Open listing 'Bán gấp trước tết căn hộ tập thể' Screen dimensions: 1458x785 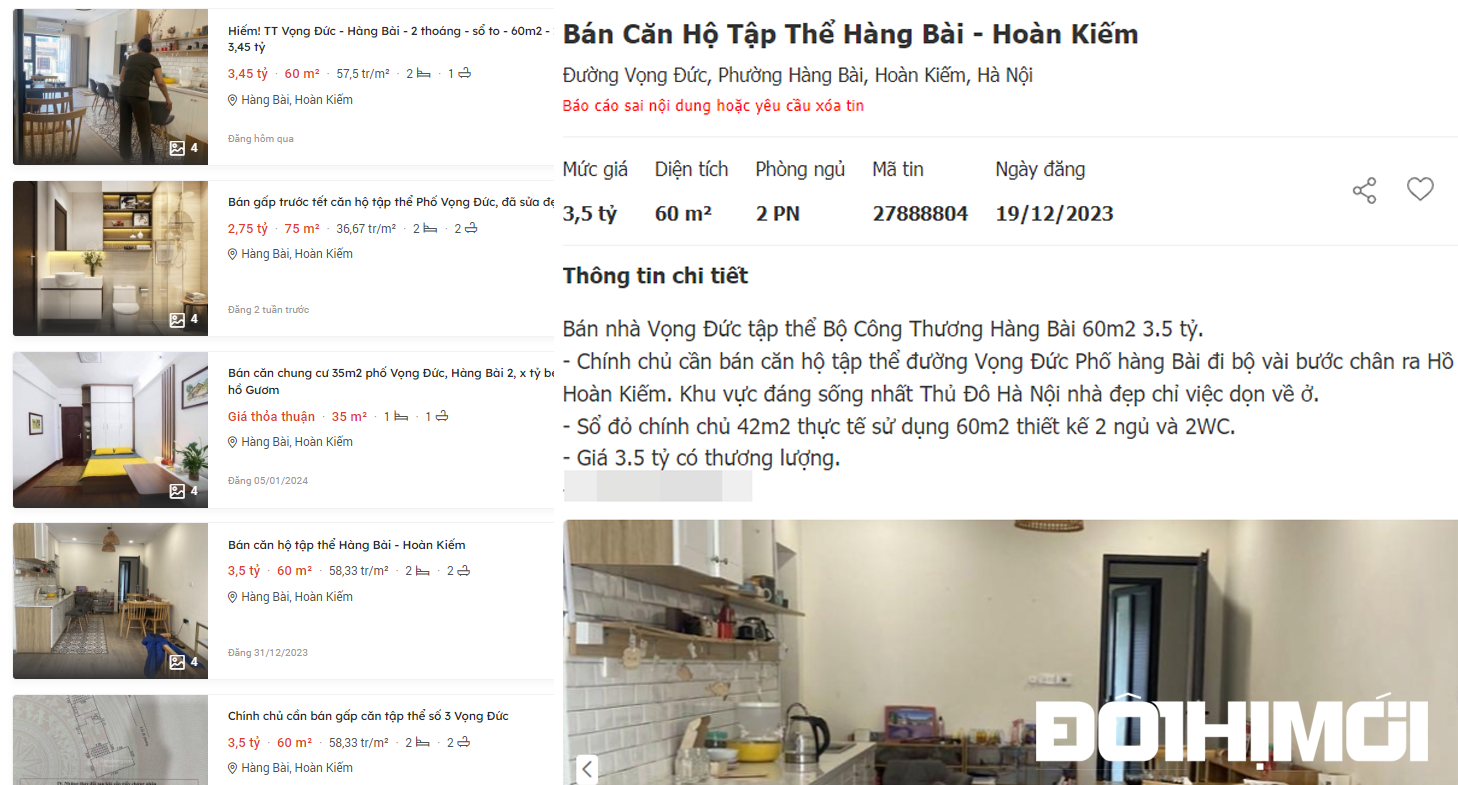[x=391, y=203]
